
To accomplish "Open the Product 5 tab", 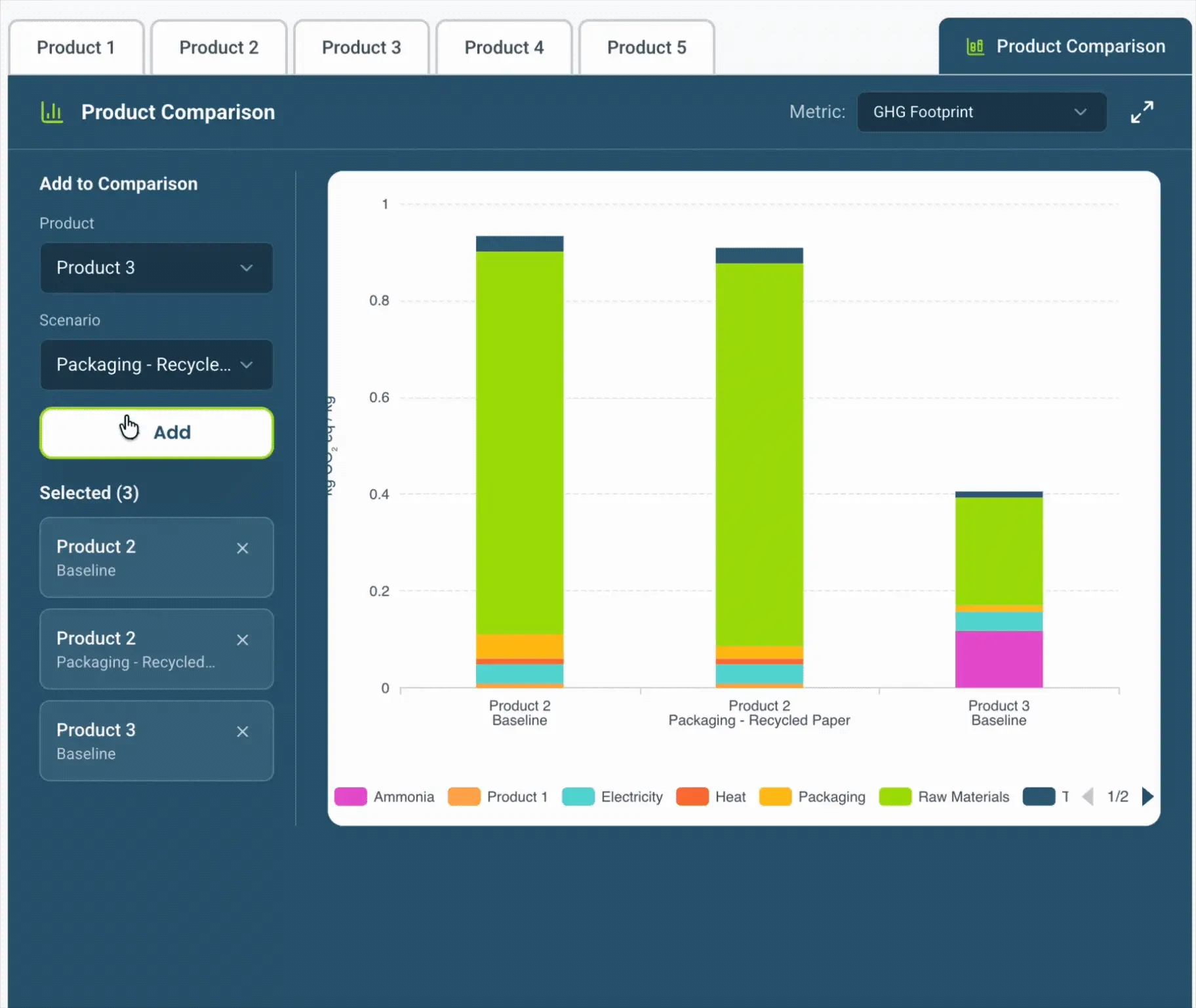I will click(x=647, y=47).
